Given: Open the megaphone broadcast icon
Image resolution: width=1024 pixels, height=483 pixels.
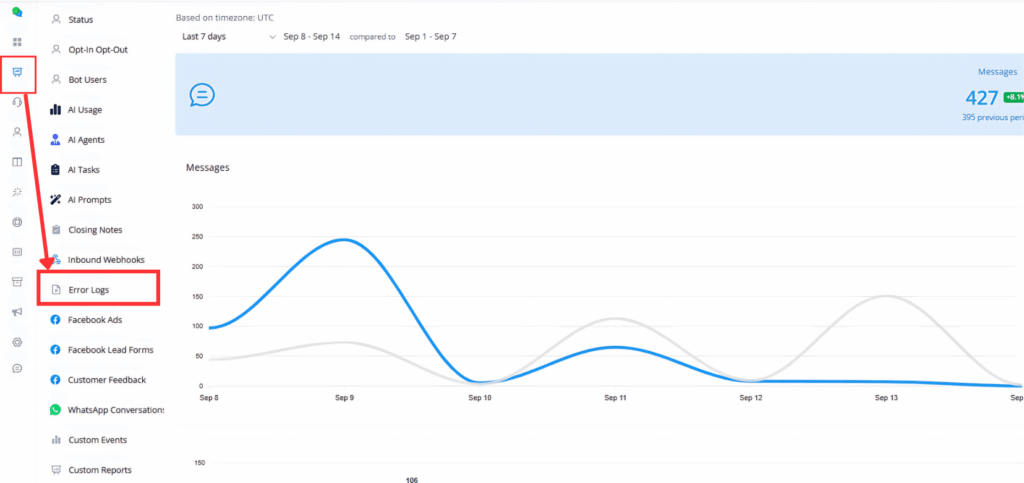Looking at the screenshot, I should pyautogui.click(x=17, y=312).
